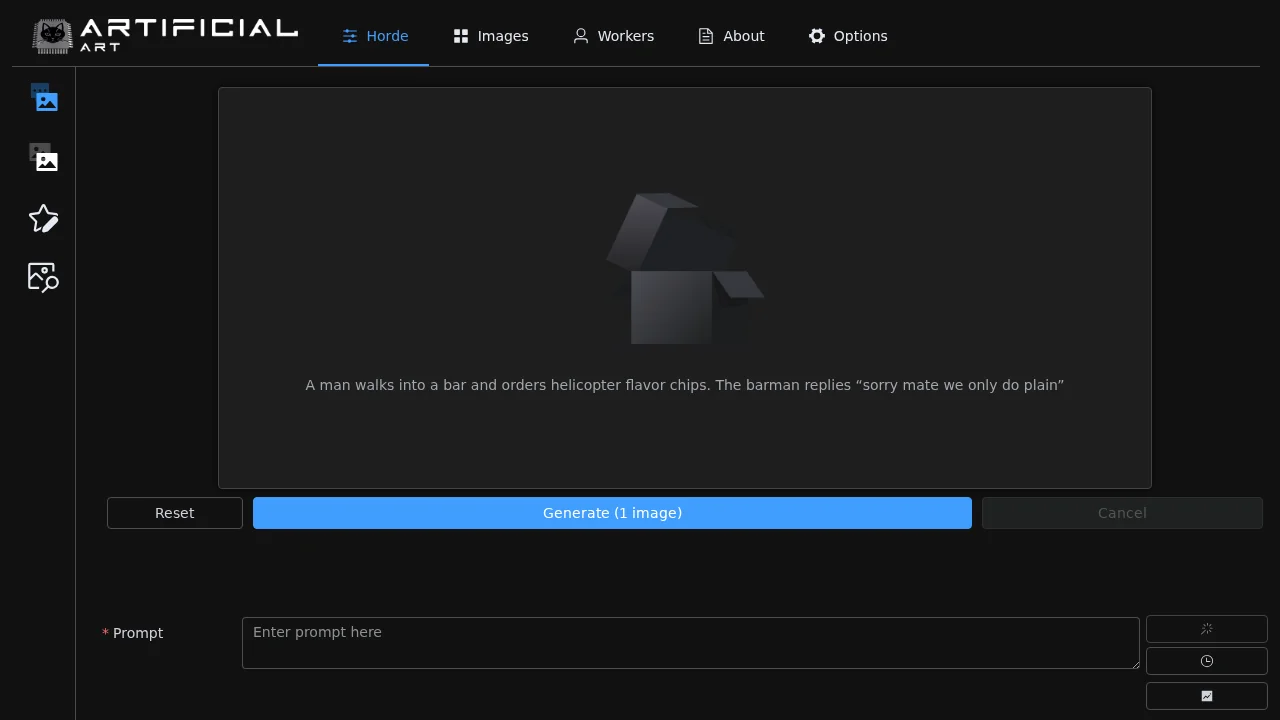Click the Prompt label next to the asterisk
Viewport: 1280px width, 720px height.
pyautogui.click(x=138, y=632)
